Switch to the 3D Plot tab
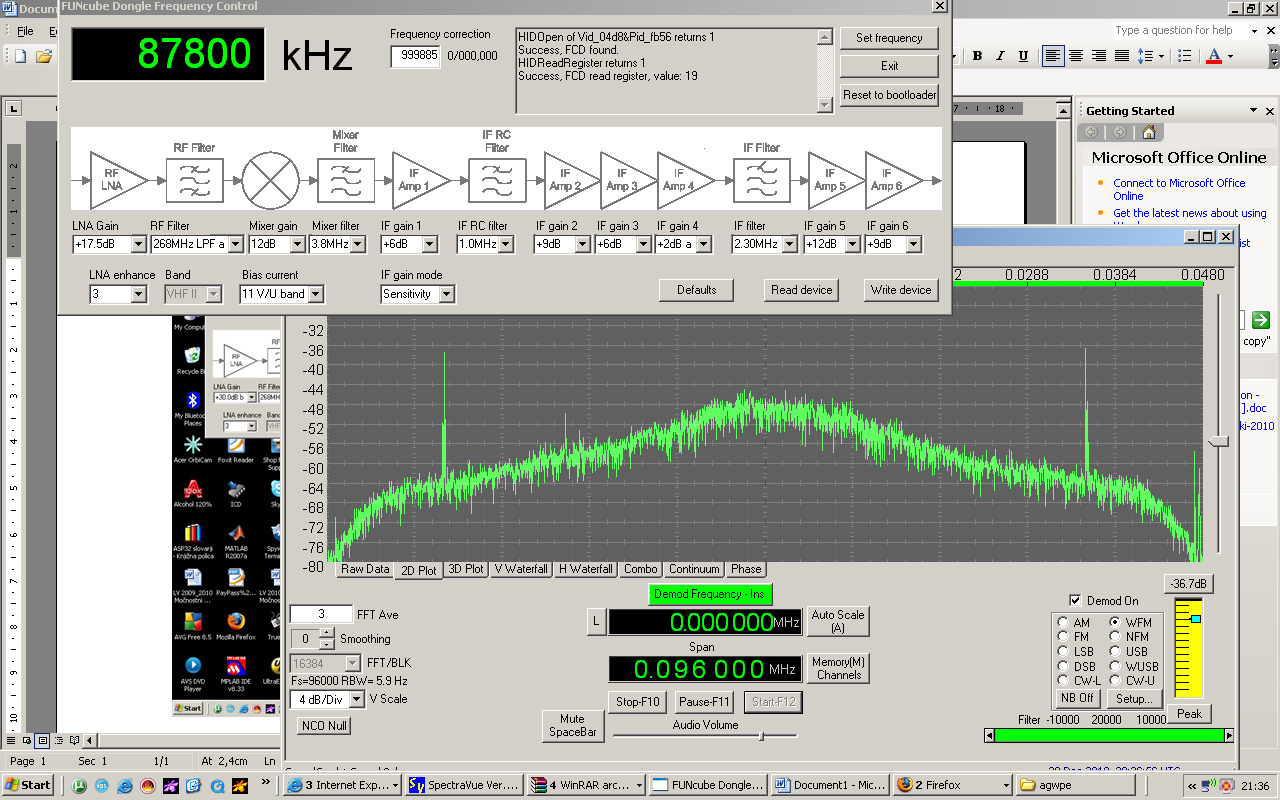The width and height of the screenshot is (1280, 800). coord(466,569)
